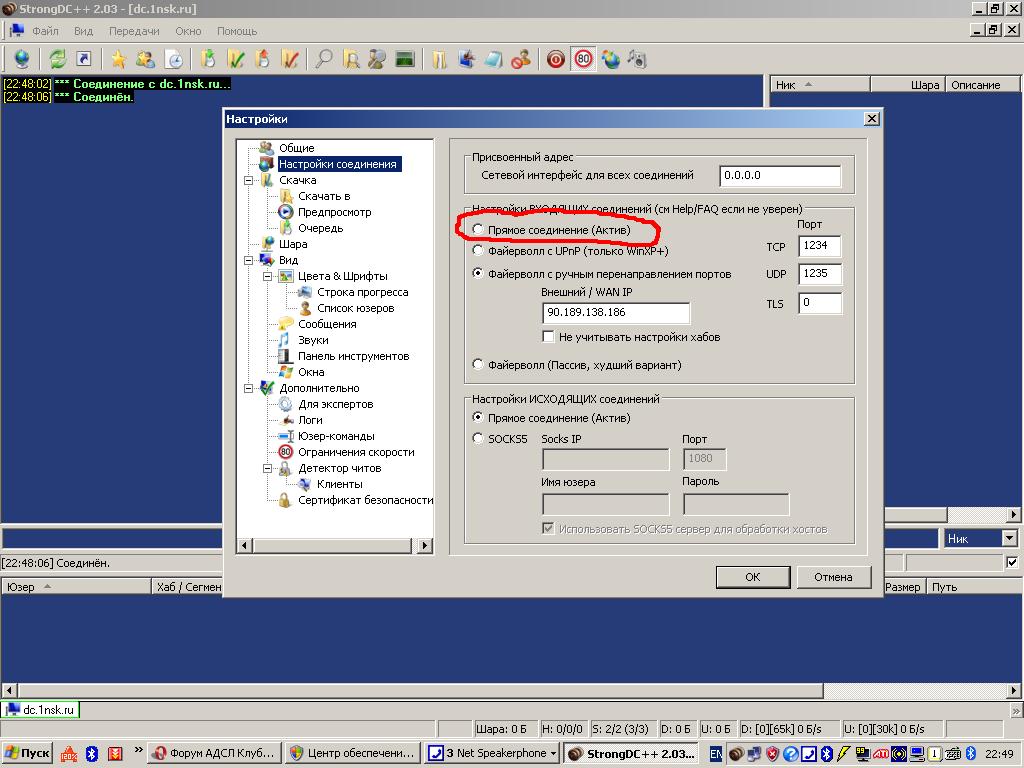Open Upload Queue toolbar icon
Screen dimensions: 1024x768
click(x=263, y=59)
